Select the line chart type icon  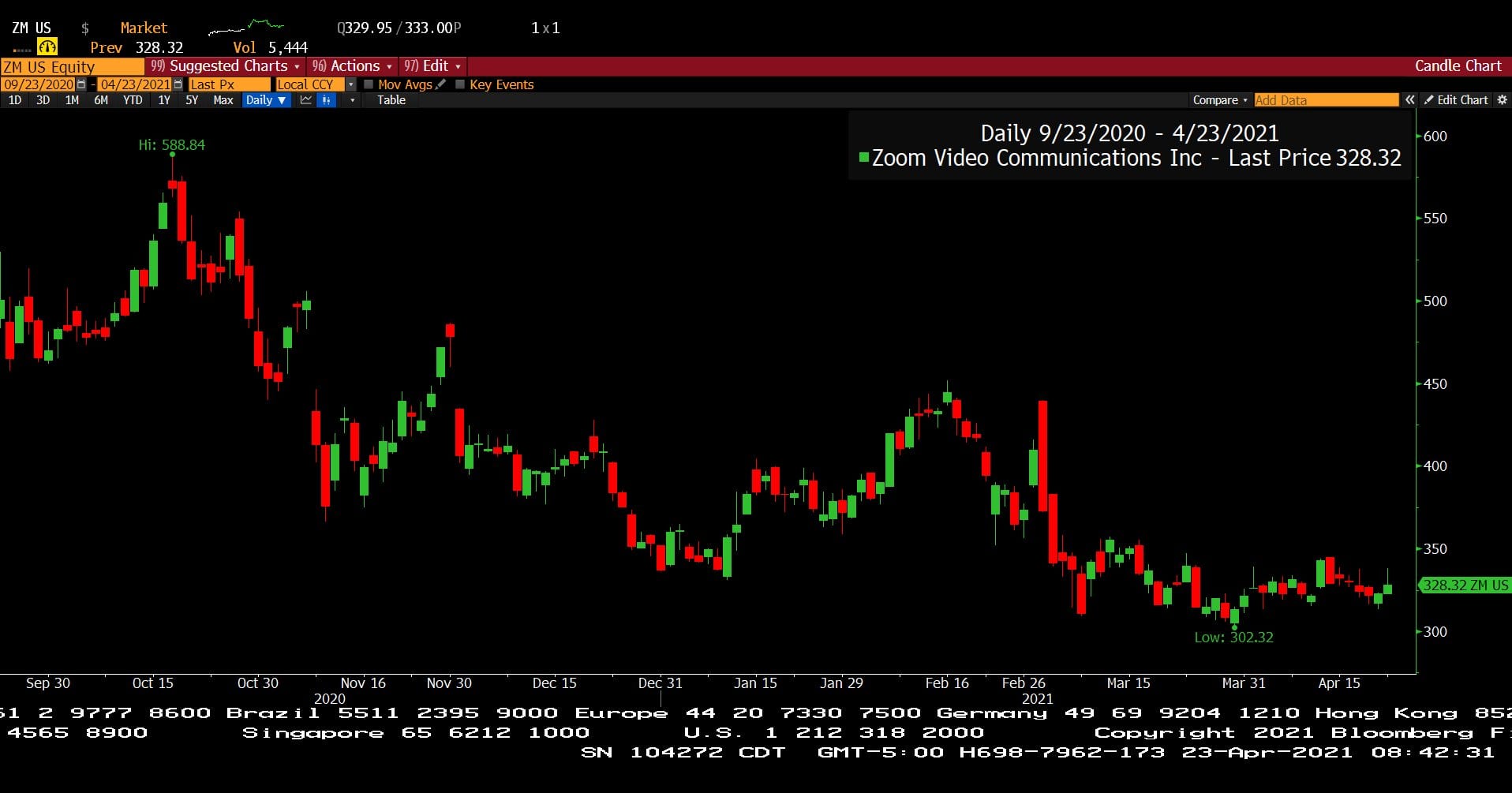pos(305,100)
